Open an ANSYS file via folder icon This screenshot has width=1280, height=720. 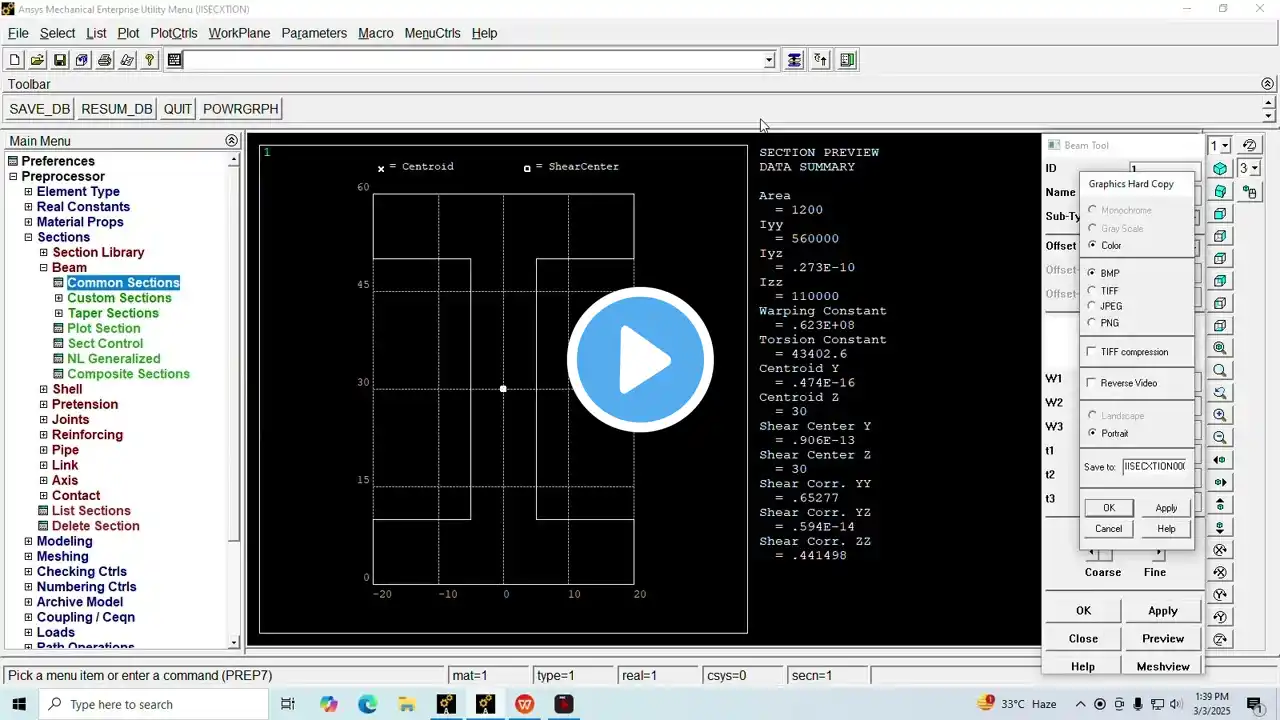37,60
